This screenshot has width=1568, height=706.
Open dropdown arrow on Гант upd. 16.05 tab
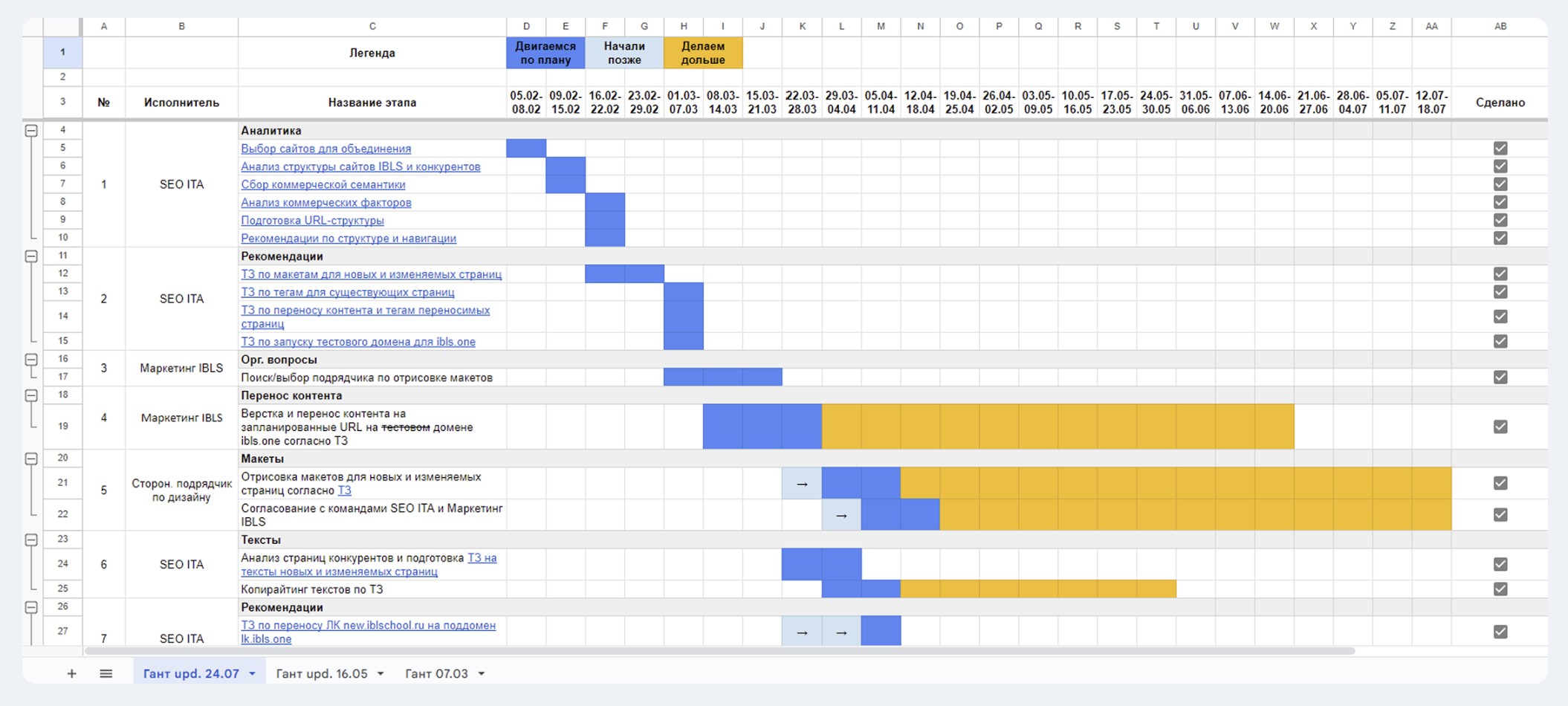click(380, 674)
